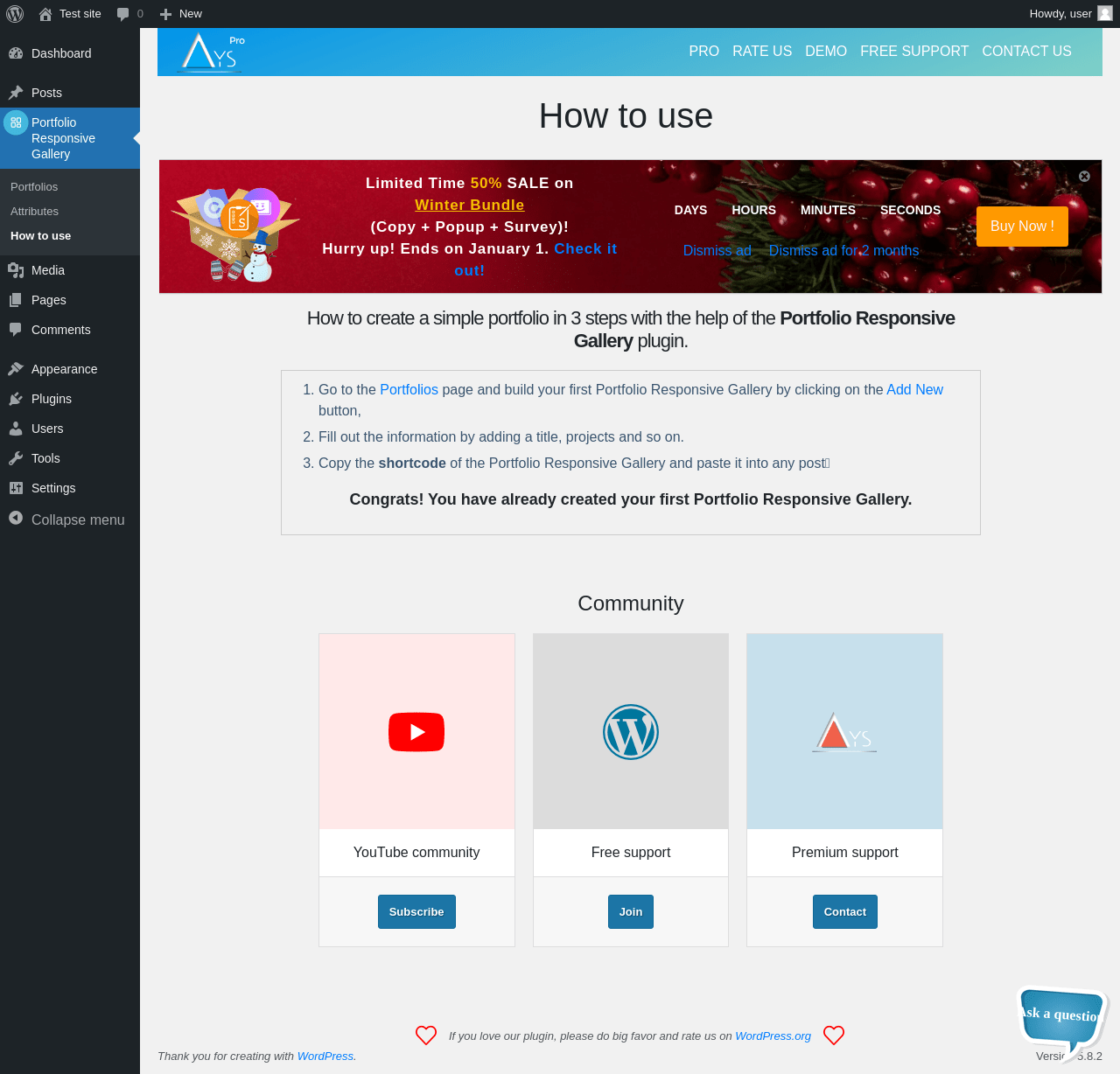Follow the Add New link in step 1
The image size is (1120, 1074).
[914, 390]
